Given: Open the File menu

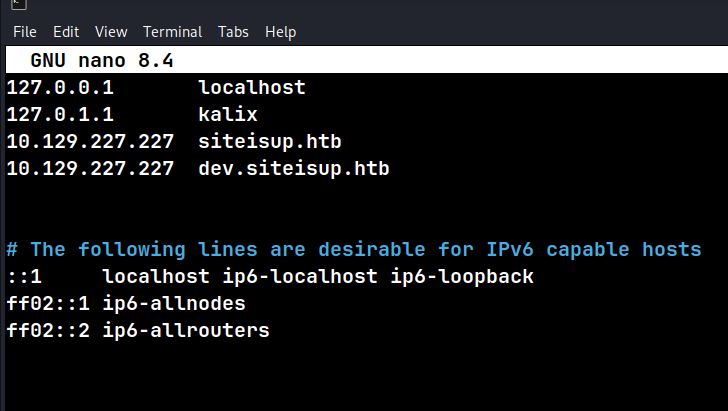Looking at the screenshot, I should pyautogui.click(x=25, y=32).
